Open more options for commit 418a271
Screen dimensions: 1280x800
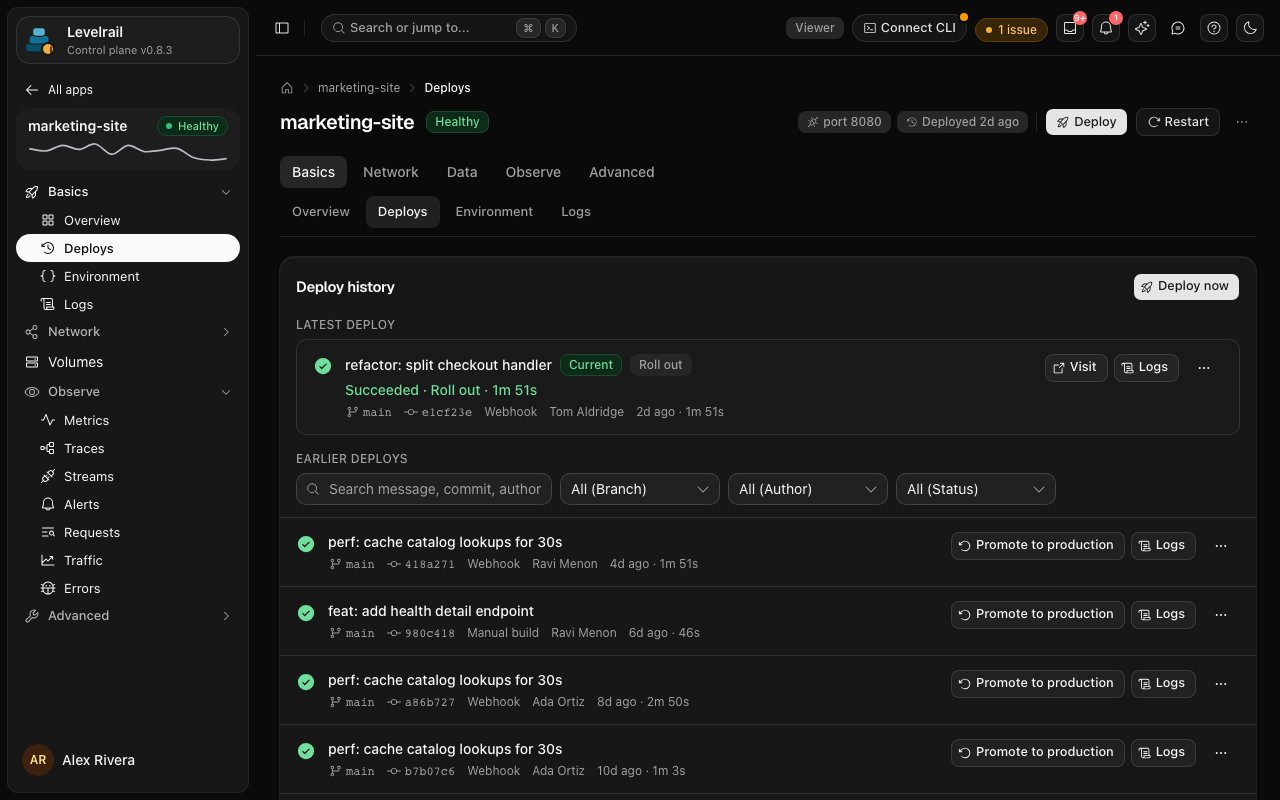coord(1221,546)
